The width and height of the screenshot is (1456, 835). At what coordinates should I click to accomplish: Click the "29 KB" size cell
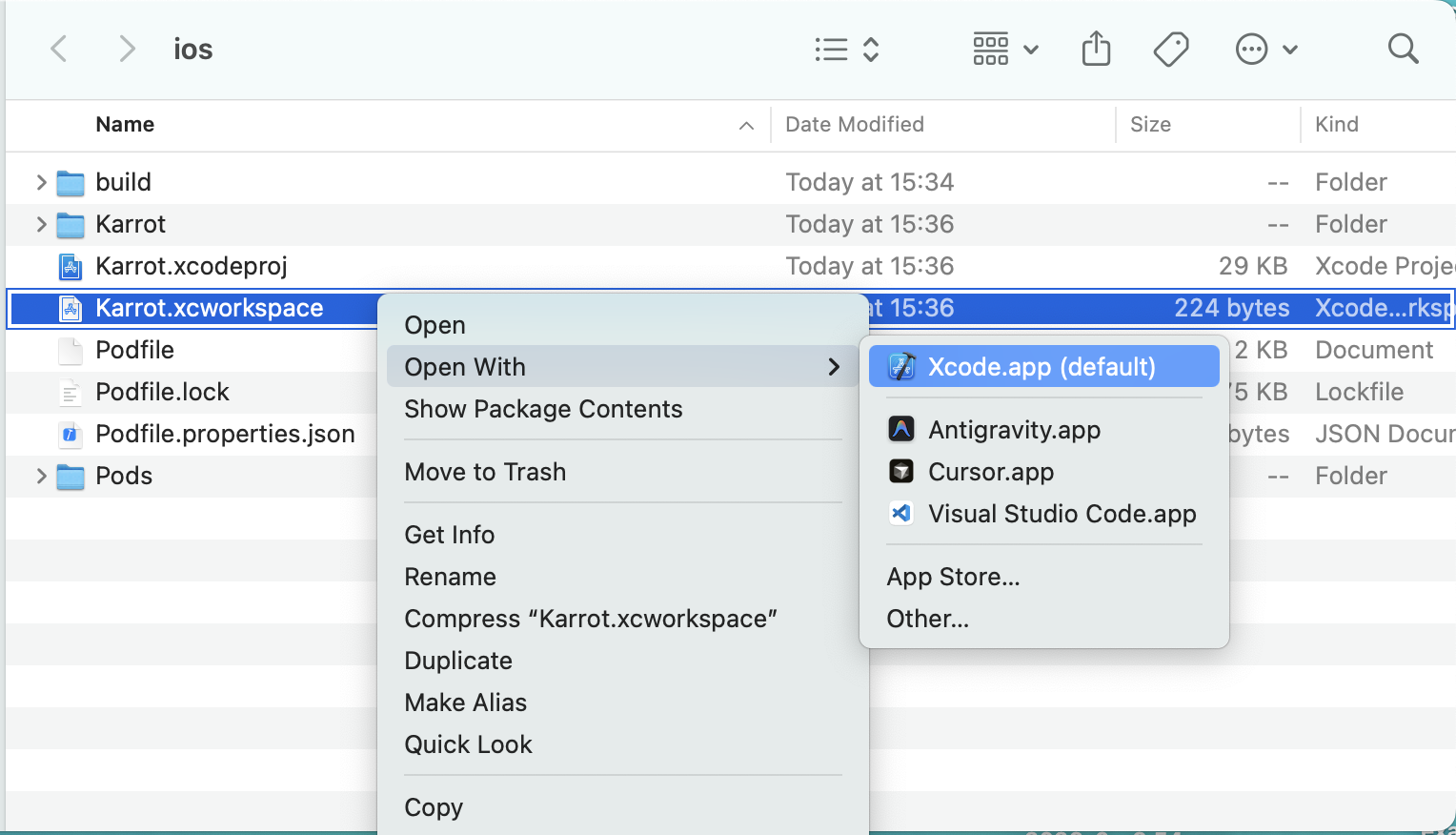[1252, 266]
